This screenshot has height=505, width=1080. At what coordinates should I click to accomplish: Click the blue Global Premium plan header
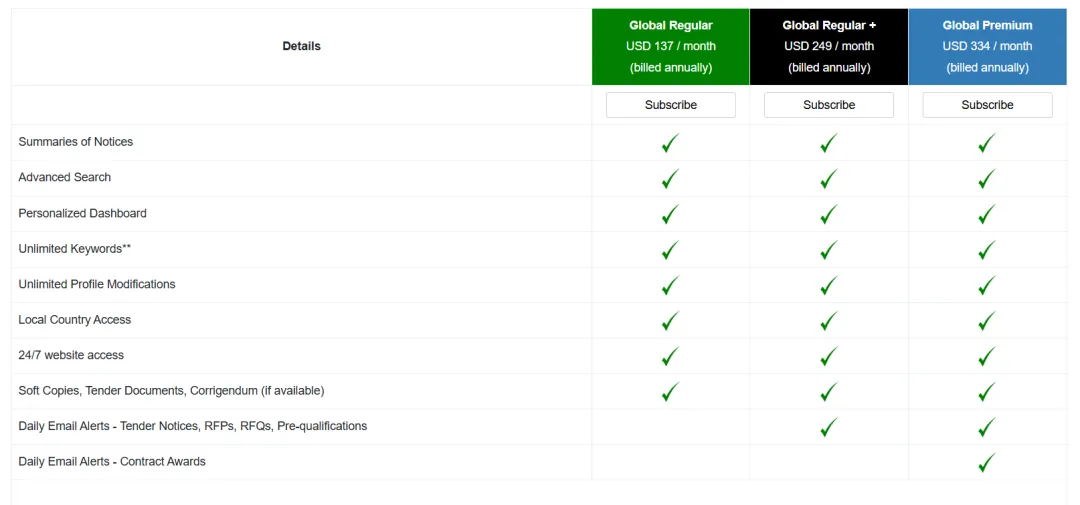pyautogui.click(x=987, y=46)
